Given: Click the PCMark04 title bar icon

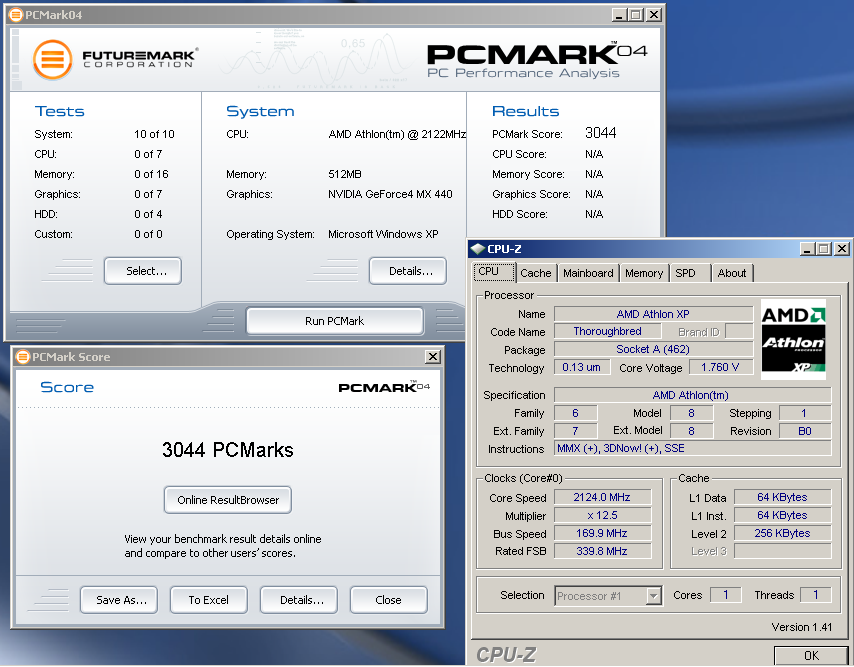Looking at the screenshot, I should point(16,15).
